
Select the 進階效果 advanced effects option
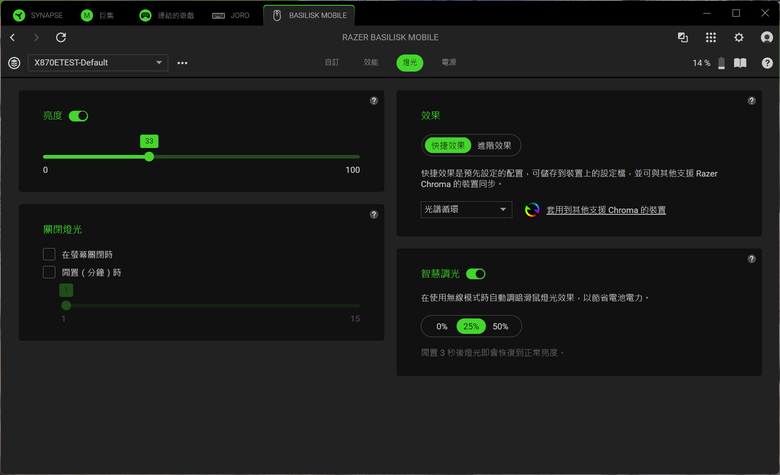(x=494, y=145)
